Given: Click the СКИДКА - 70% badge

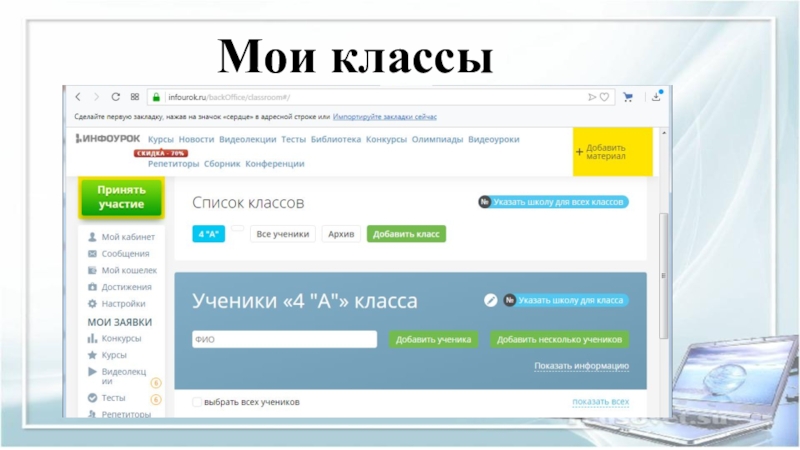Looking at the screenshot, I should click(161, 153).
